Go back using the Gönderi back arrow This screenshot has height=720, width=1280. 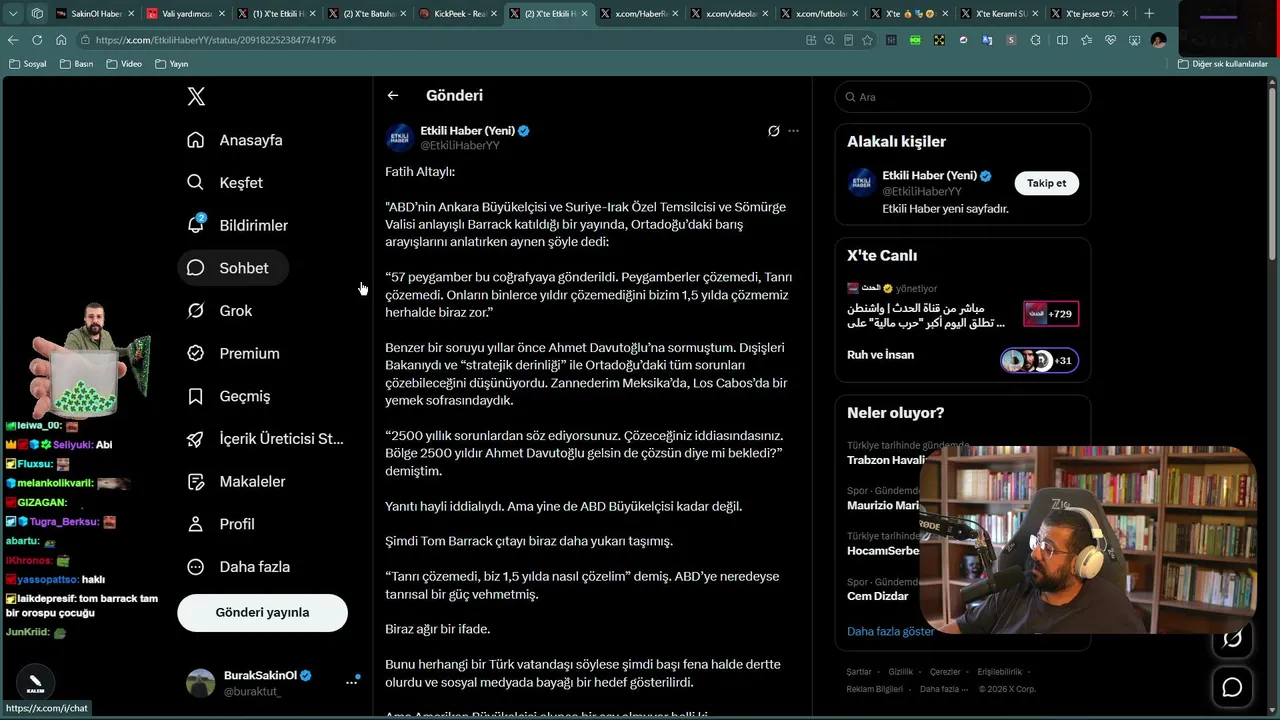pos(393,95)
